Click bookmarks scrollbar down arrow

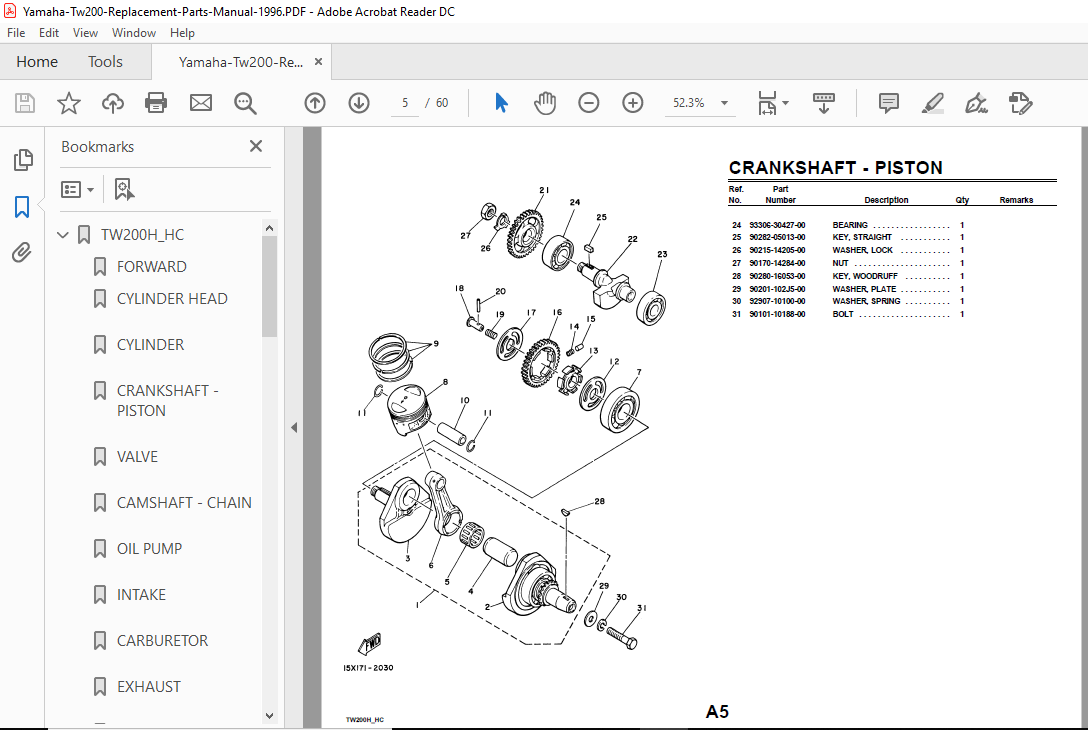[x=269, y=715]
